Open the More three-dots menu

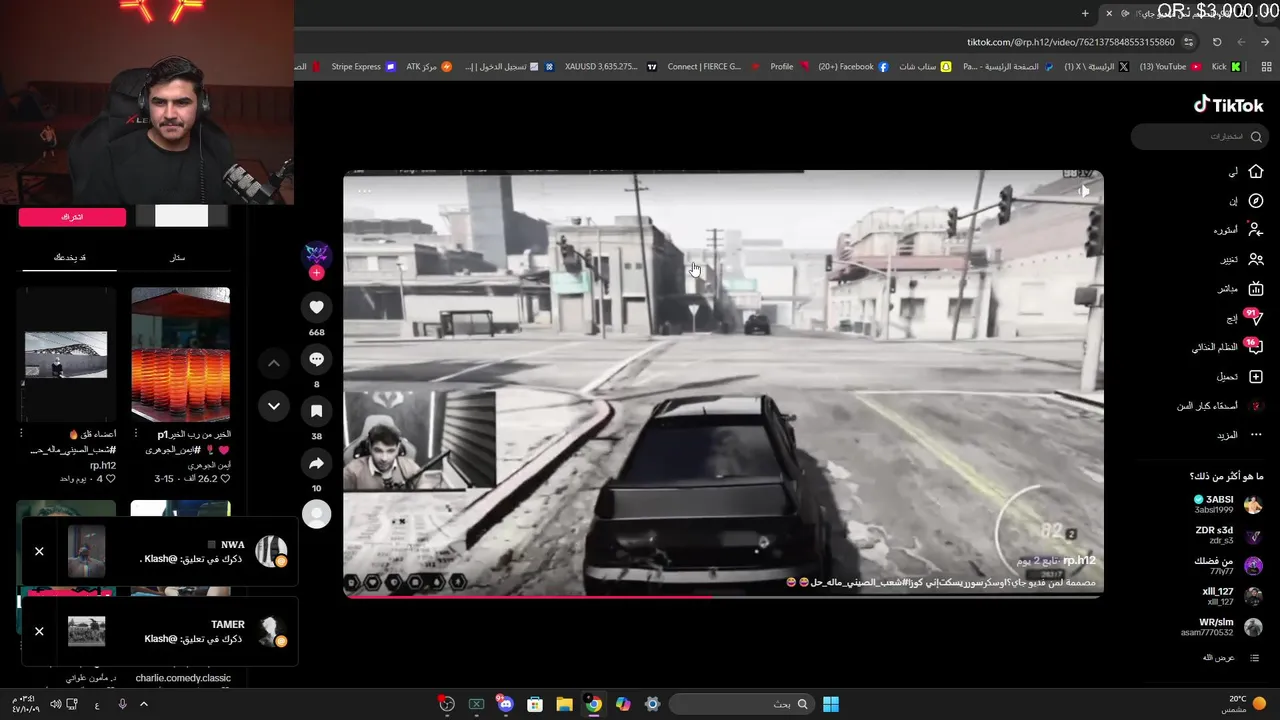click(x=1256, y=435)
